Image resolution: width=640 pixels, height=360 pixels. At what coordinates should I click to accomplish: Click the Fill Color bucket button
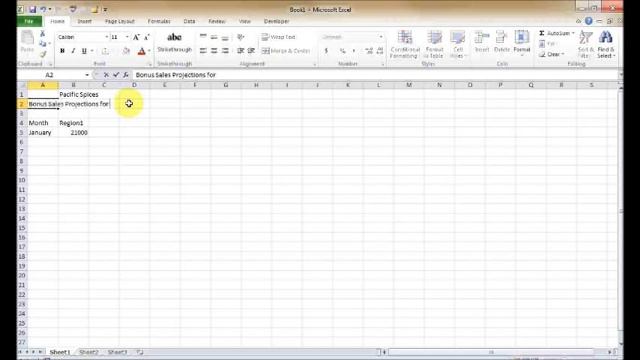click(126, 51)
